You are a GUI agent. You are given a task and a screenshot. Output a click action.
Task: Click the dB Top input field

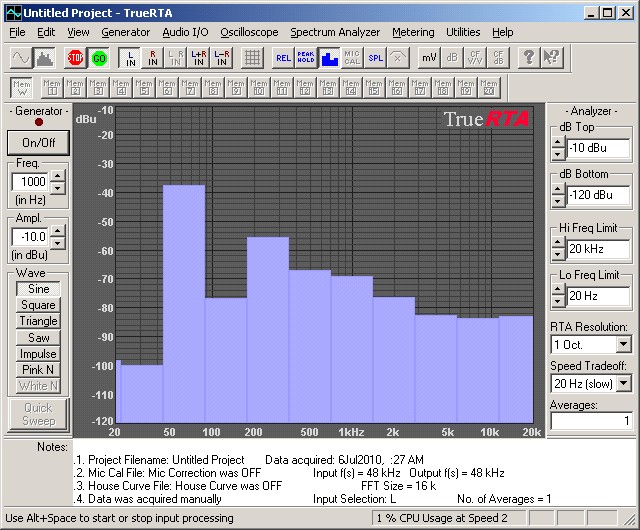(598, 149)
